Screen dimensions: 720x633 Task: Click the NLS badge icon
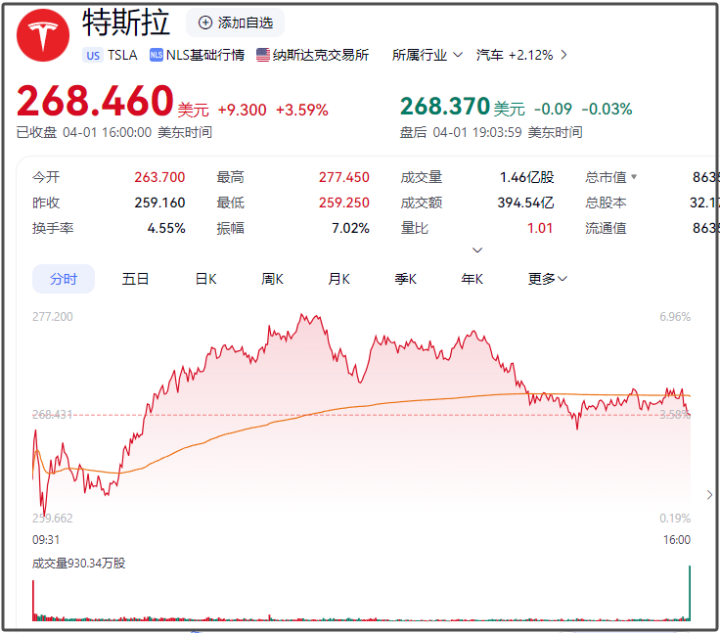coord(156,55)
